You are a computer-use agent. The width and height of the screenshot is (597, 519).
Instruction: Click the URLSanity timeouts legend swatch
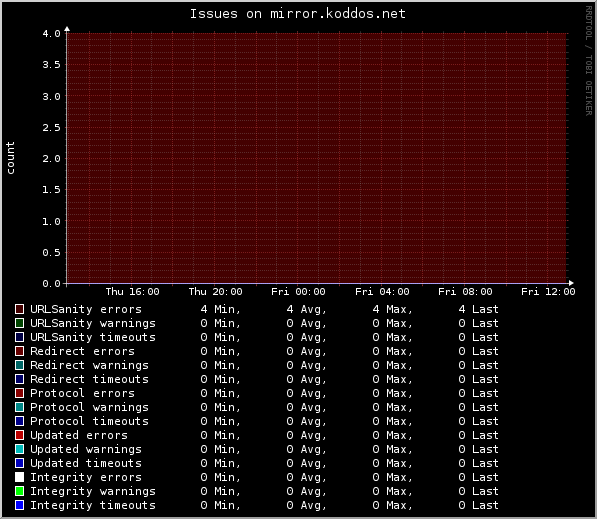[19, 337]
